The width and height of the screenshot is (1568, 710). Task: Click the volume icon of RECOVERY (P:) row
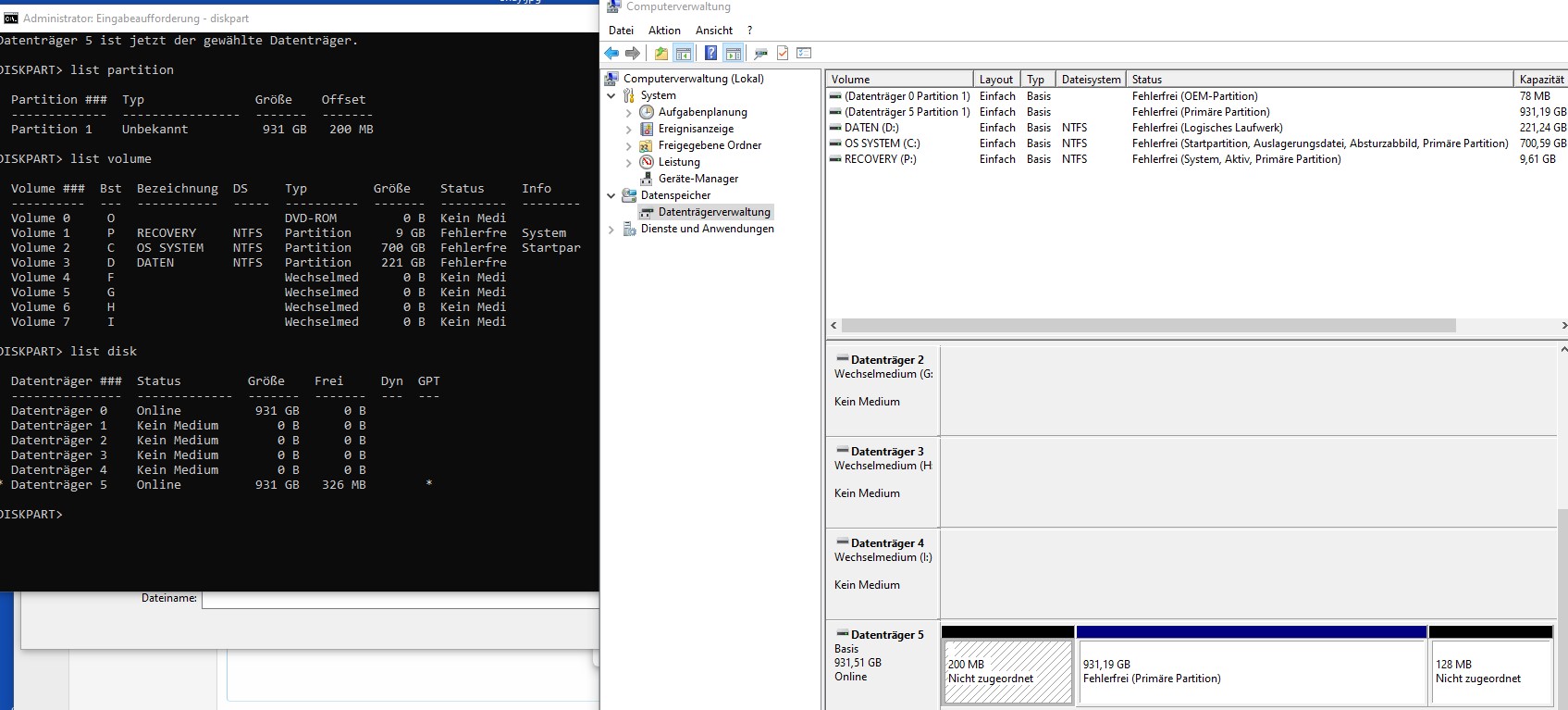835,159
